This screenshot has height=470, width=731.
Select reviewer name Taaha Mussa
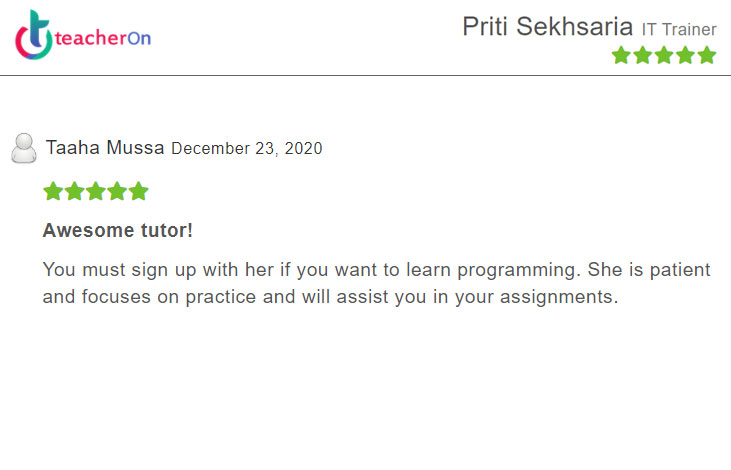tap(105, 148)
